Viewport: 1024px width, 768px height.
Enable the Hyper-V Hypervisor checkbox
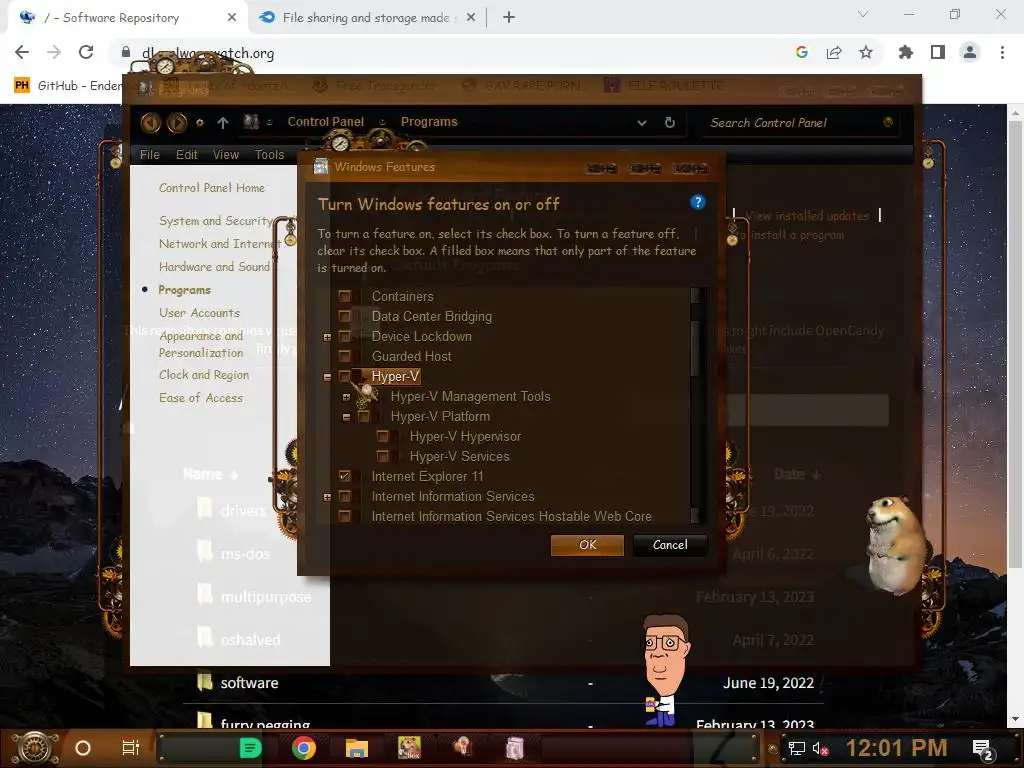[x=383, y=436]
